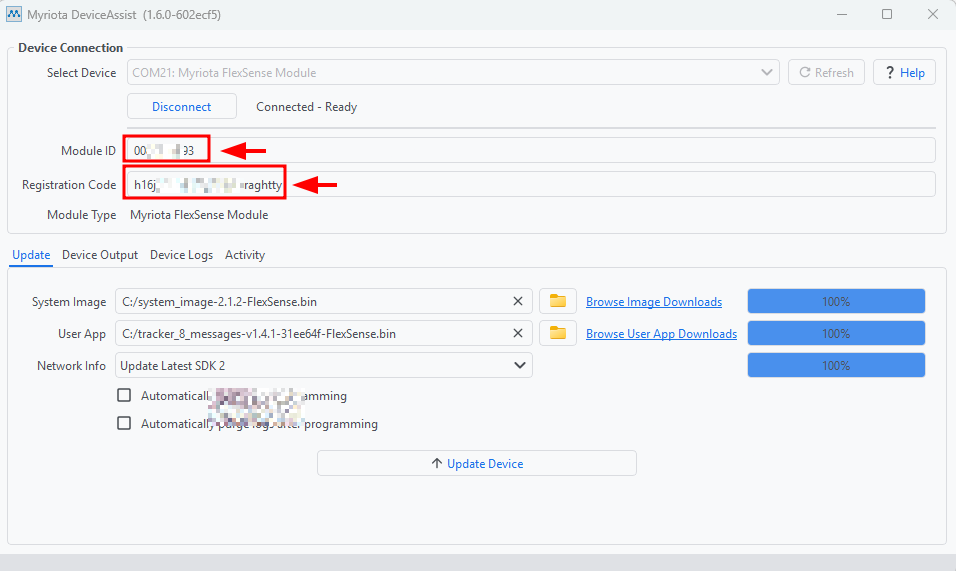Open folder browser for System Image

click(x=558, y=301)
